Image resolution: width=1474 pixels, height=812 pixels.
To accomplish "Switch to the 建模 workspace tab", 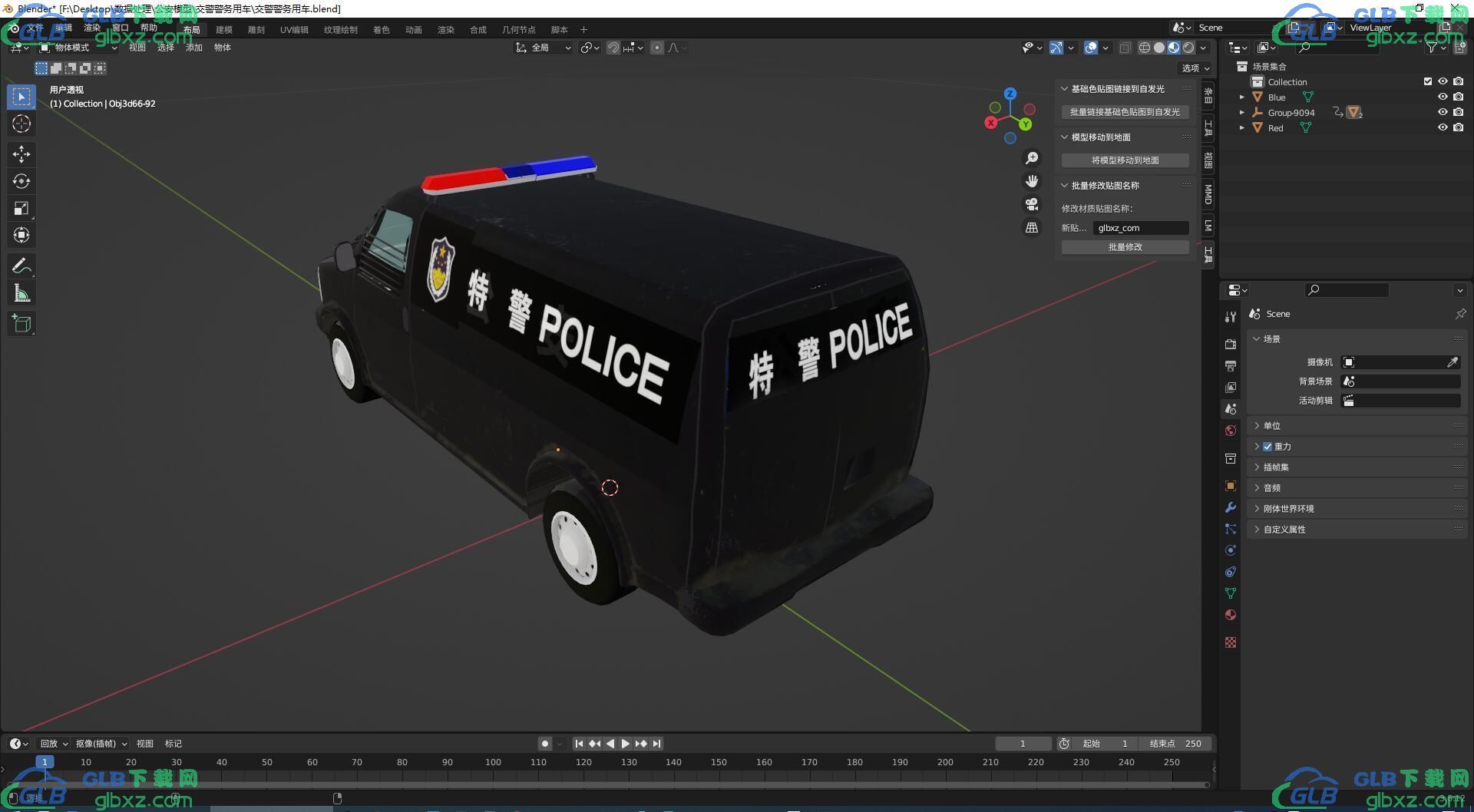I will pyautogui.click(x=224, y=30).
